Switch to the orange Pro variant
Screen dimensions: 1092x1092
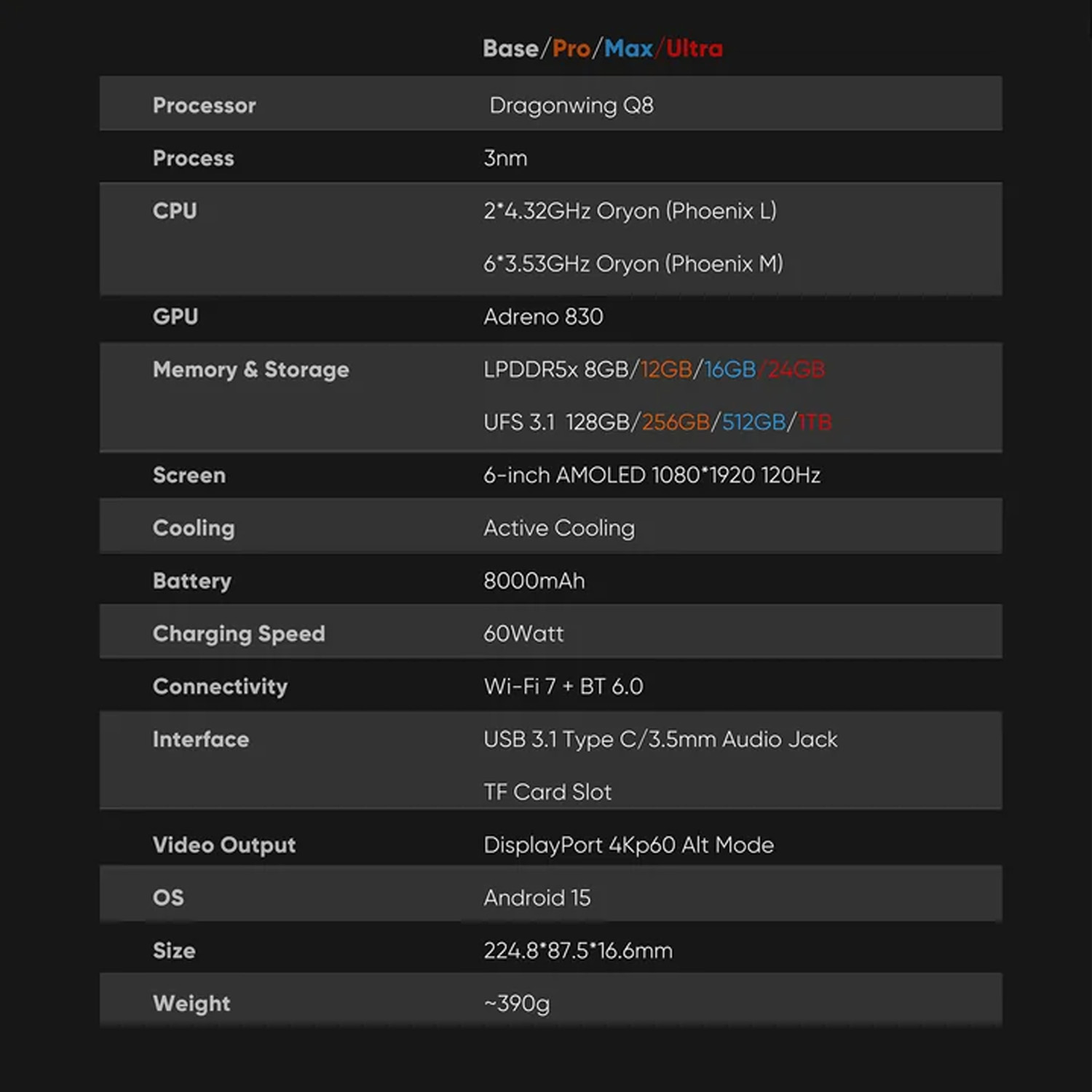571,49
